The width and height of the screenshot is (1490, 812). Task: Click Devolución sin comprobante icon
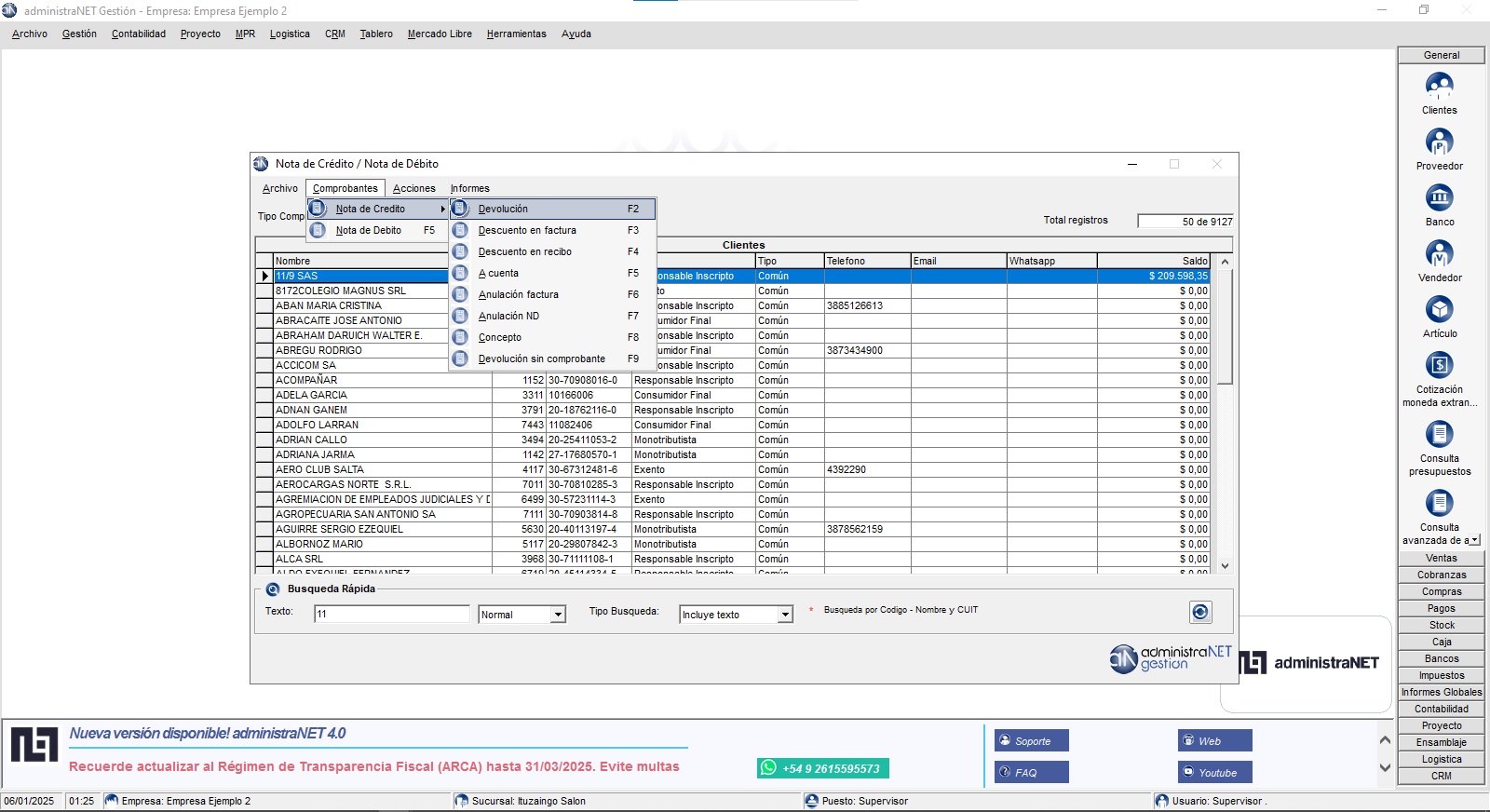click(460, 359)
